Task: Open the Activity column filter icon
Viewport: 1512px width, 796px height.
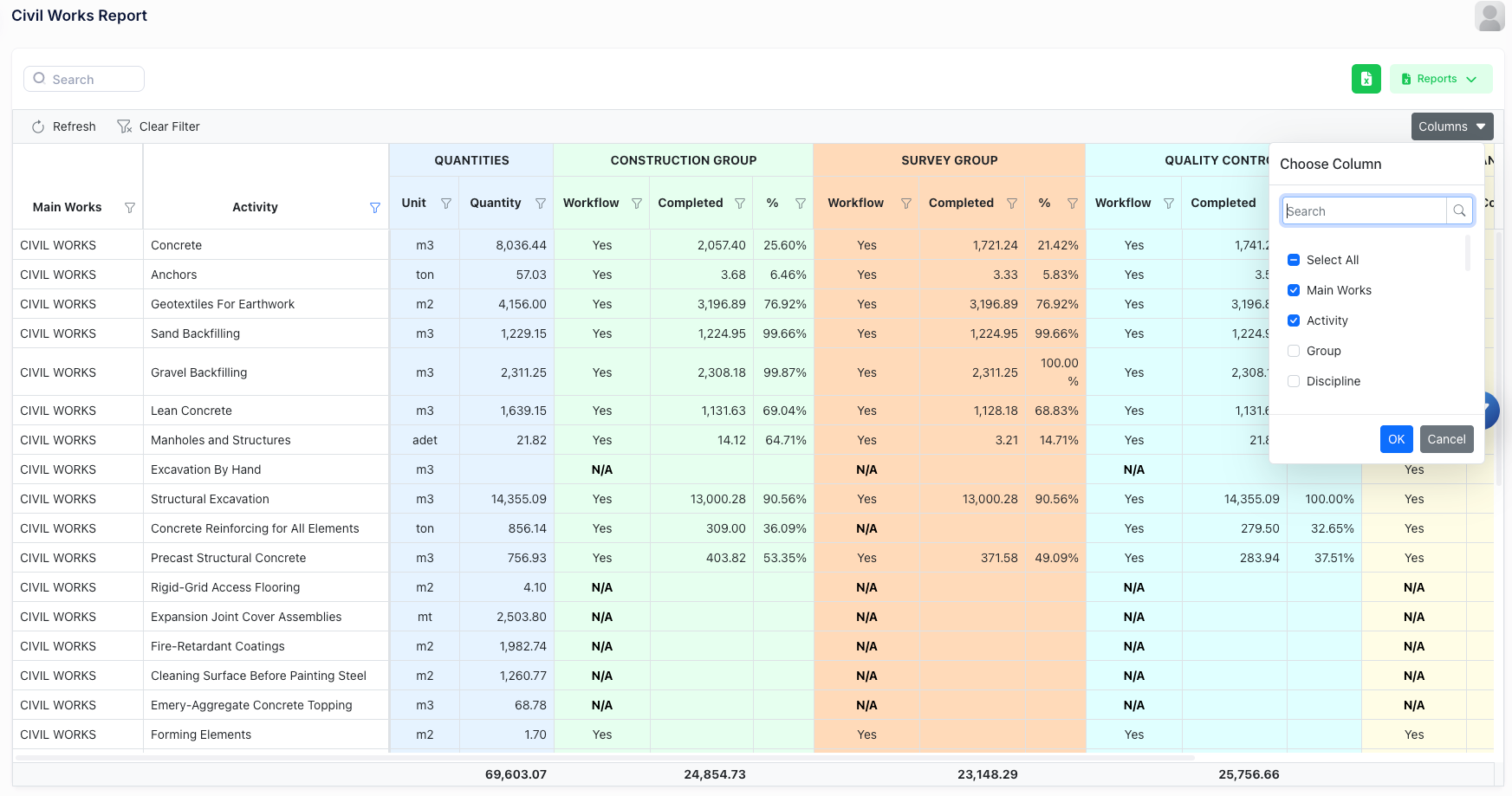Action: (x=375, y=208)
